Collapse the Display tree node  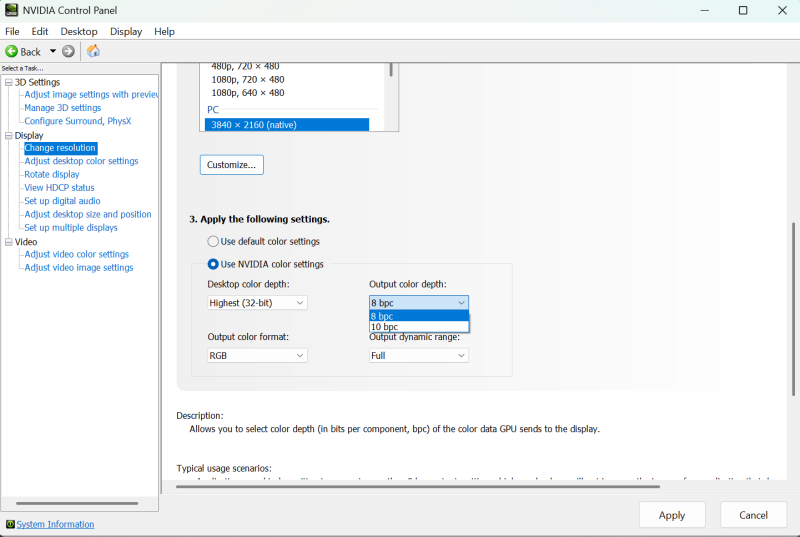point(8,136)
